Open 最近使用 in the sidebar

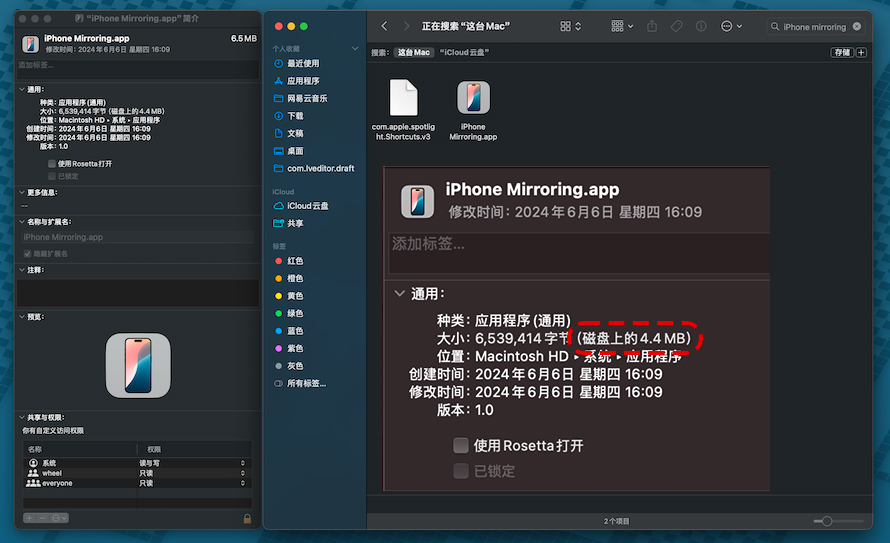(x=303, y=63)
